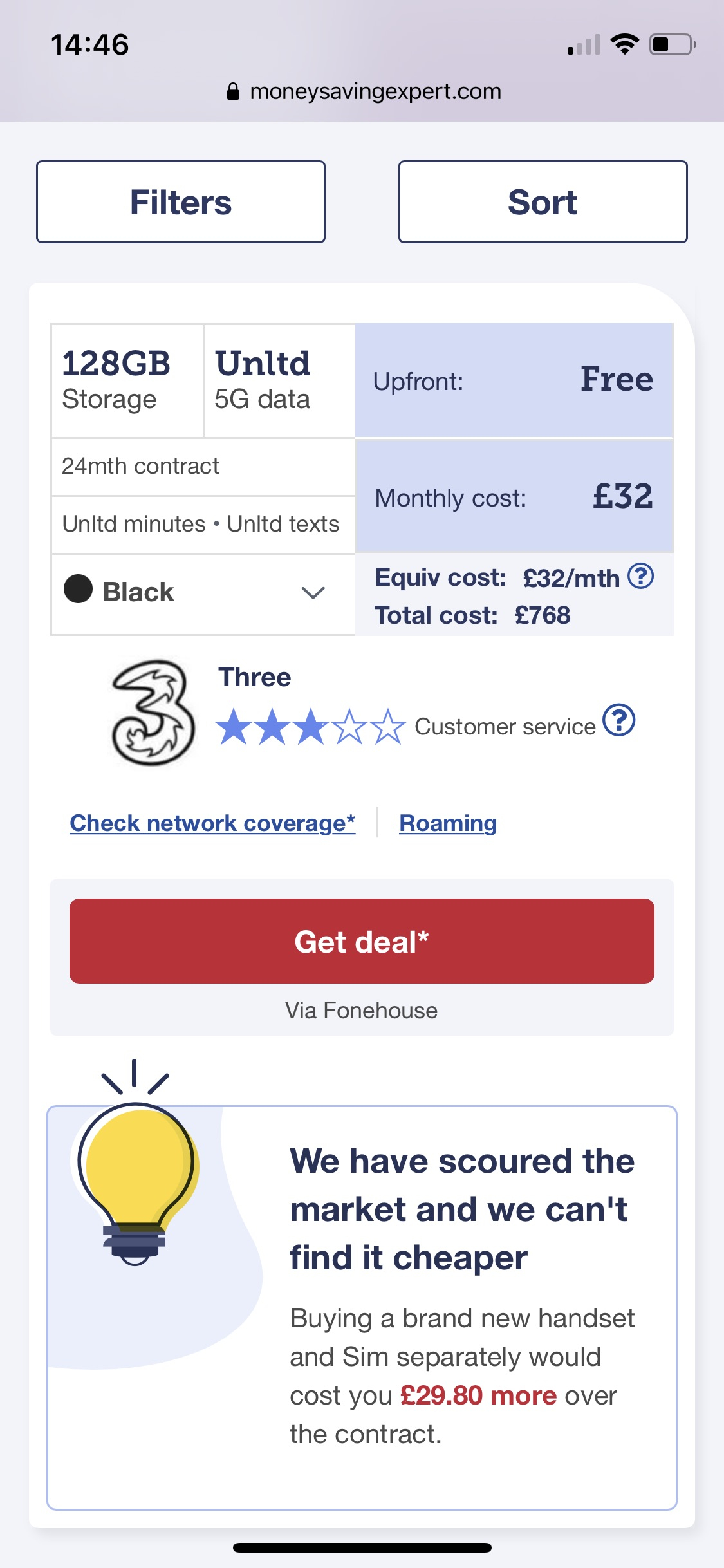Viewport: 724px width, 1568px height.
Task: Open the Customer service rating help icon
Action: 618,720
